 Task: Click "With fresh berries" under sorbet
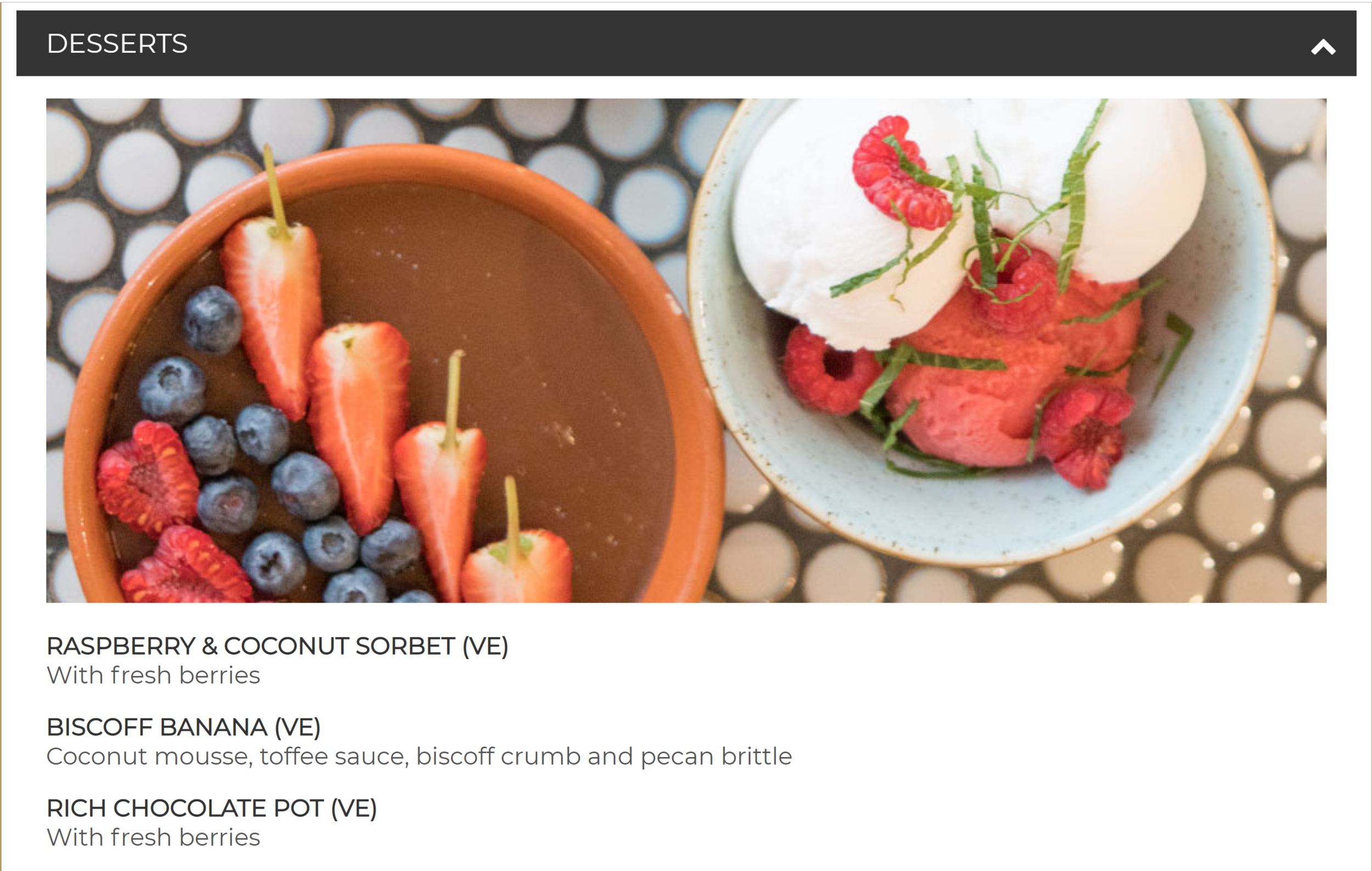tap(153, 675)
